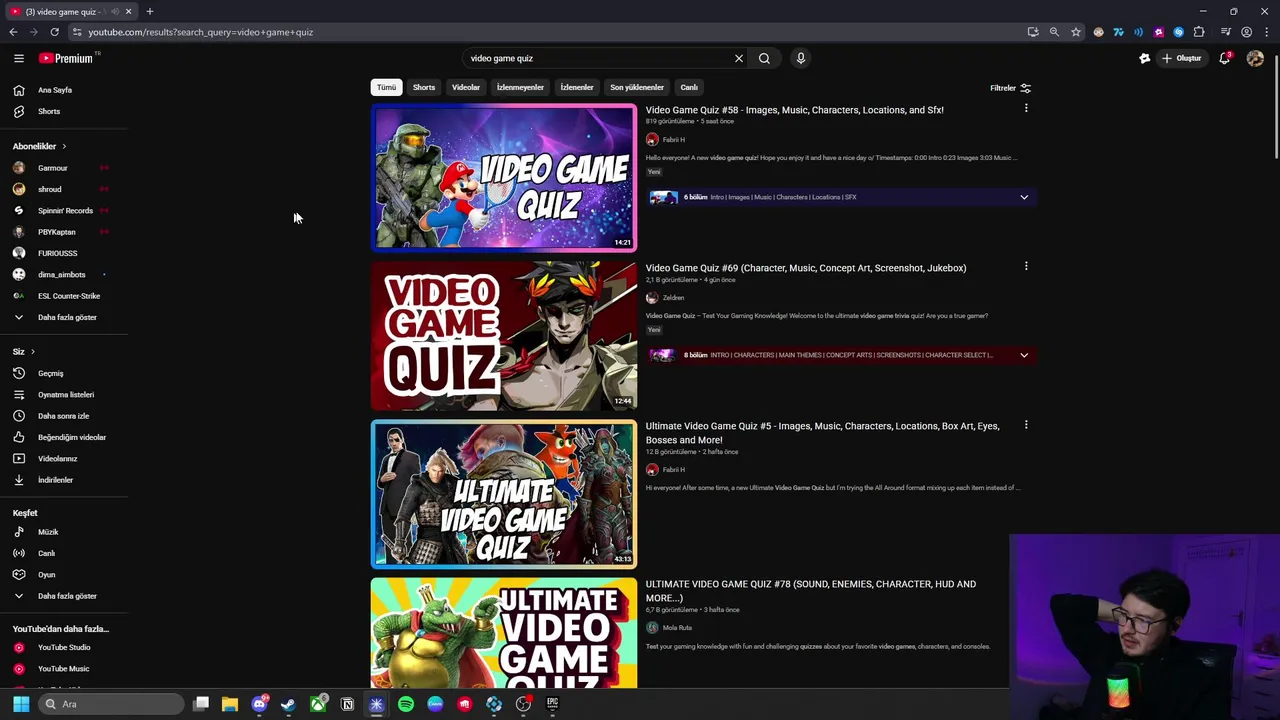Play Video Game Quiz #69 thumbnail

point(503,336)
